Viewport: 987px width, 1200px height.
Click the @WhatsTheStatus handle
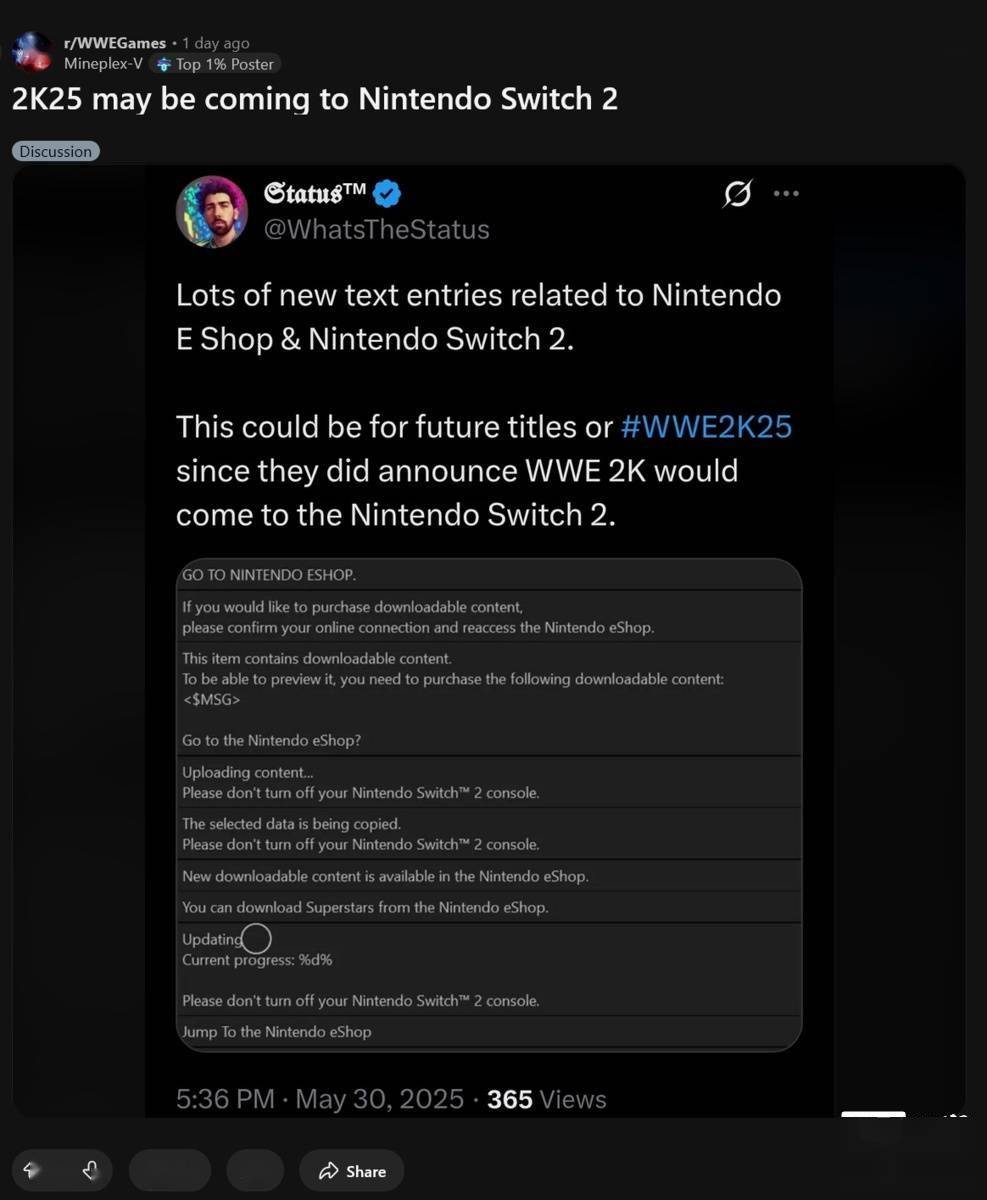[376, 229]
